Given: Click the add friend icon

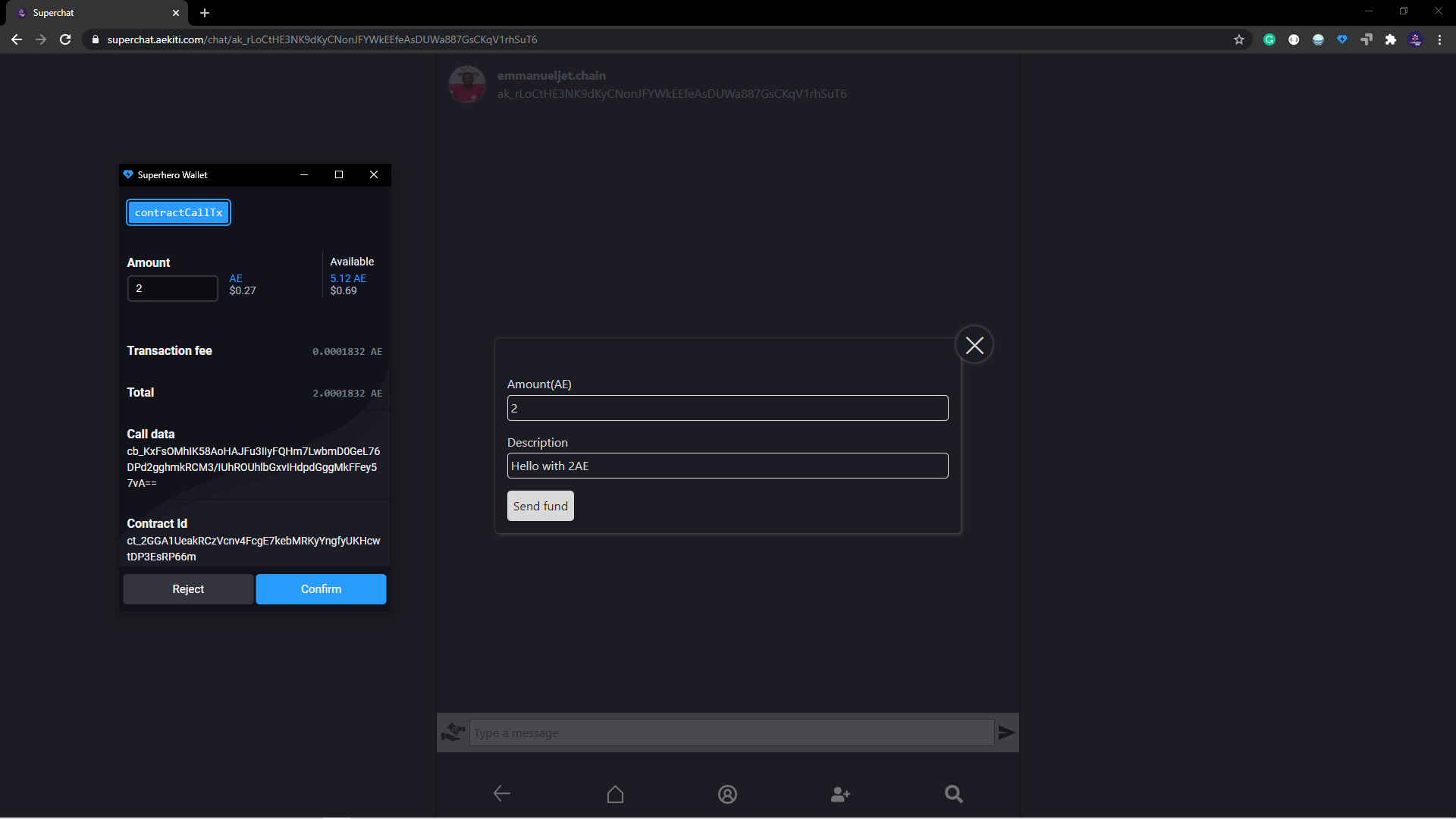Looking at the screenshot, I should point(840,794).
